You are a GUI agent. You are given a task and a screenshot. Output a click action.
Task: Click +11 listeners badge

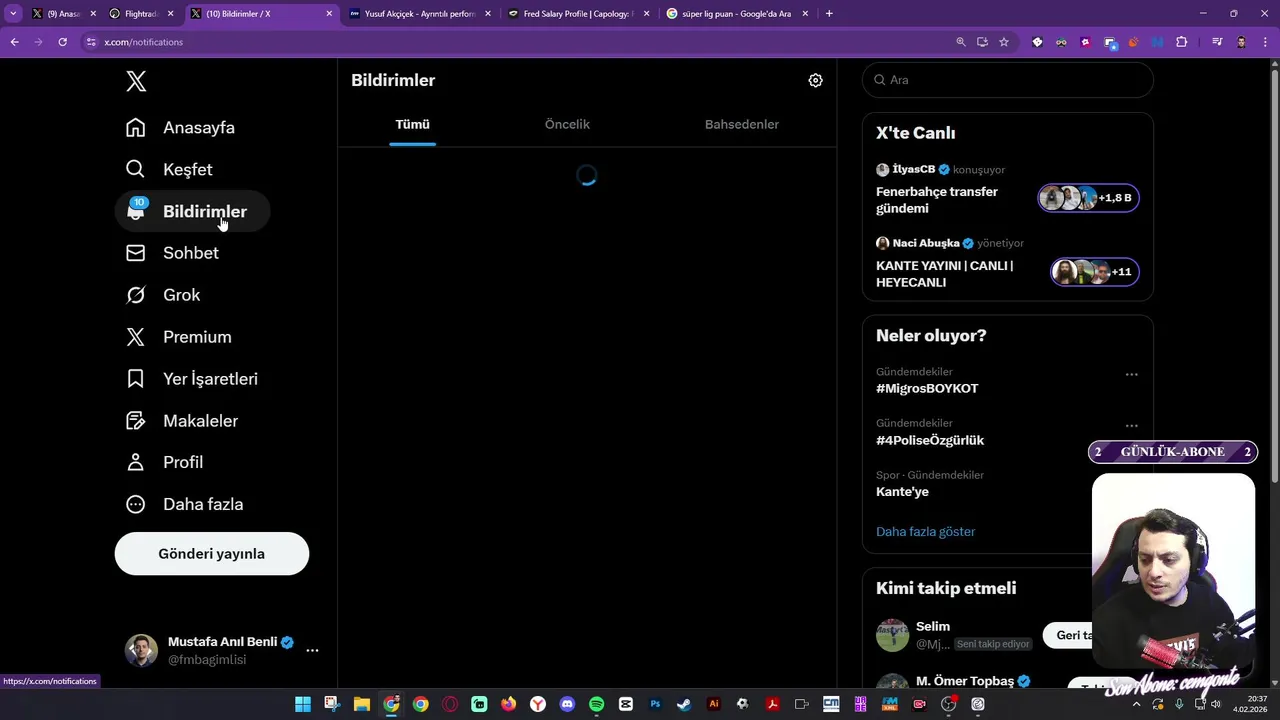(1095, 272)
